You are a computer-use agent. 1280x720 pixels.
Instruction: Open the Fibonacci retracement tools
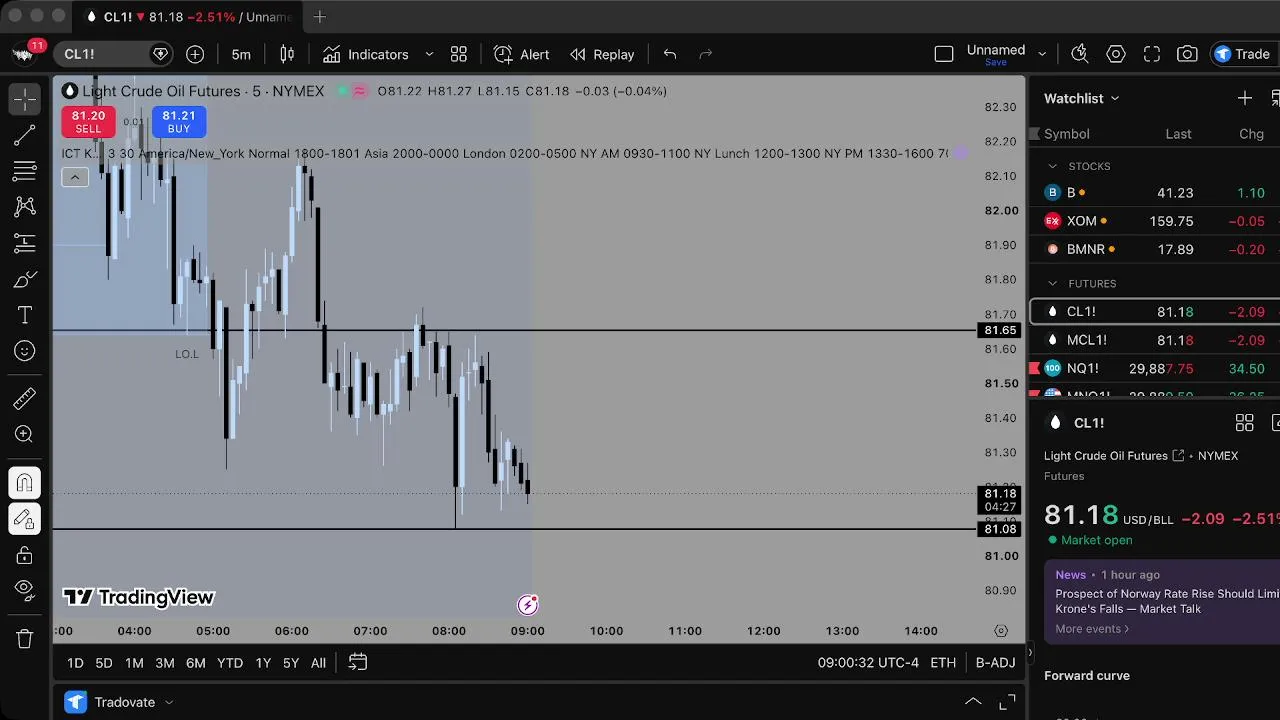point(25,171)
